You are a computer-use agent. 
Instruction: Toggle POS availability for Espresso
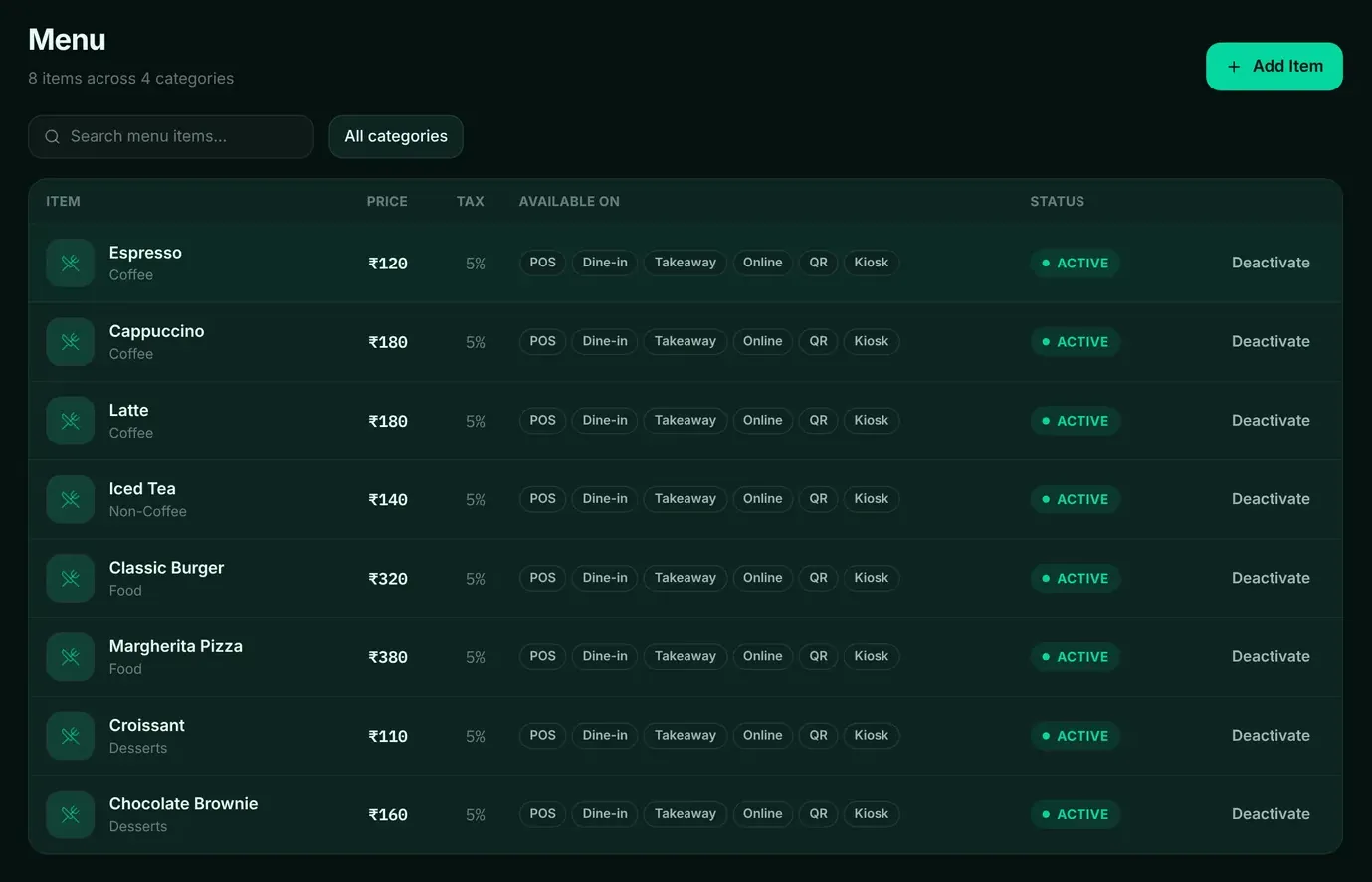(542, 263)
